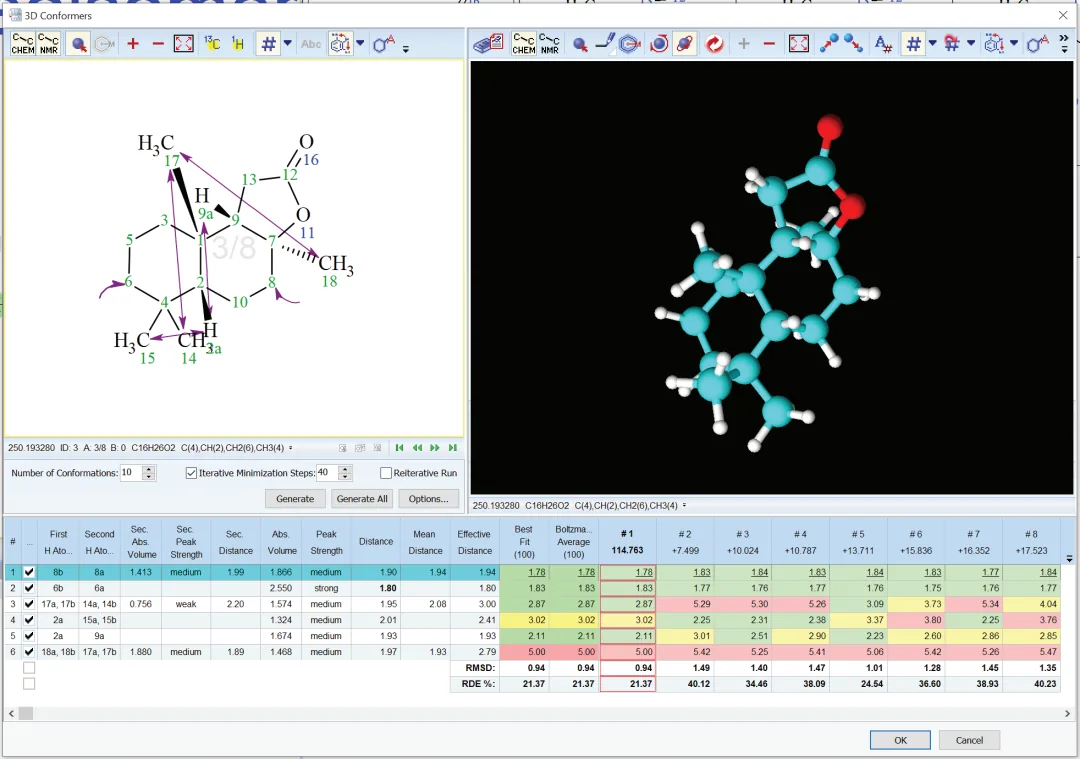The height and width of the screenshot is (759, 1080).
Task: Click the Best Fit (100) column header
Action: [x=524, y=542]
